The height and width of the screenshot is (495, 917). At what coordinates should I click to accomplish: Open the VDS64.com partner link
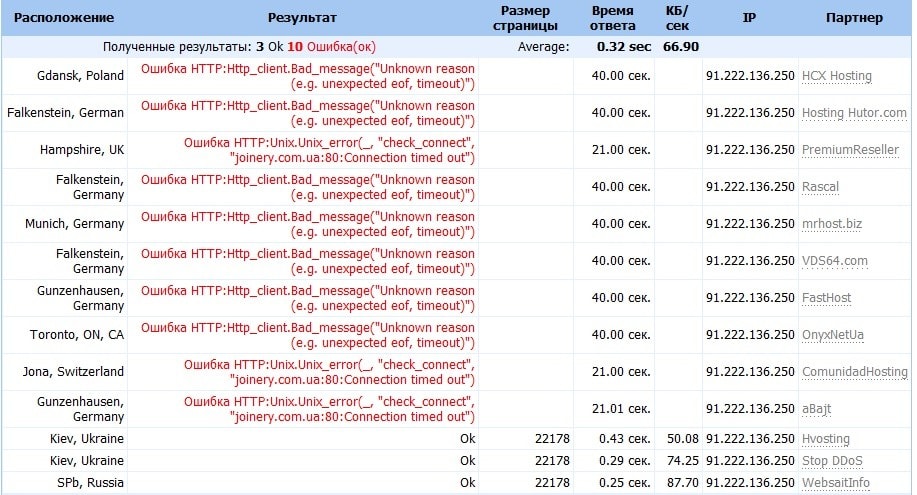click(x=834, y=261)
